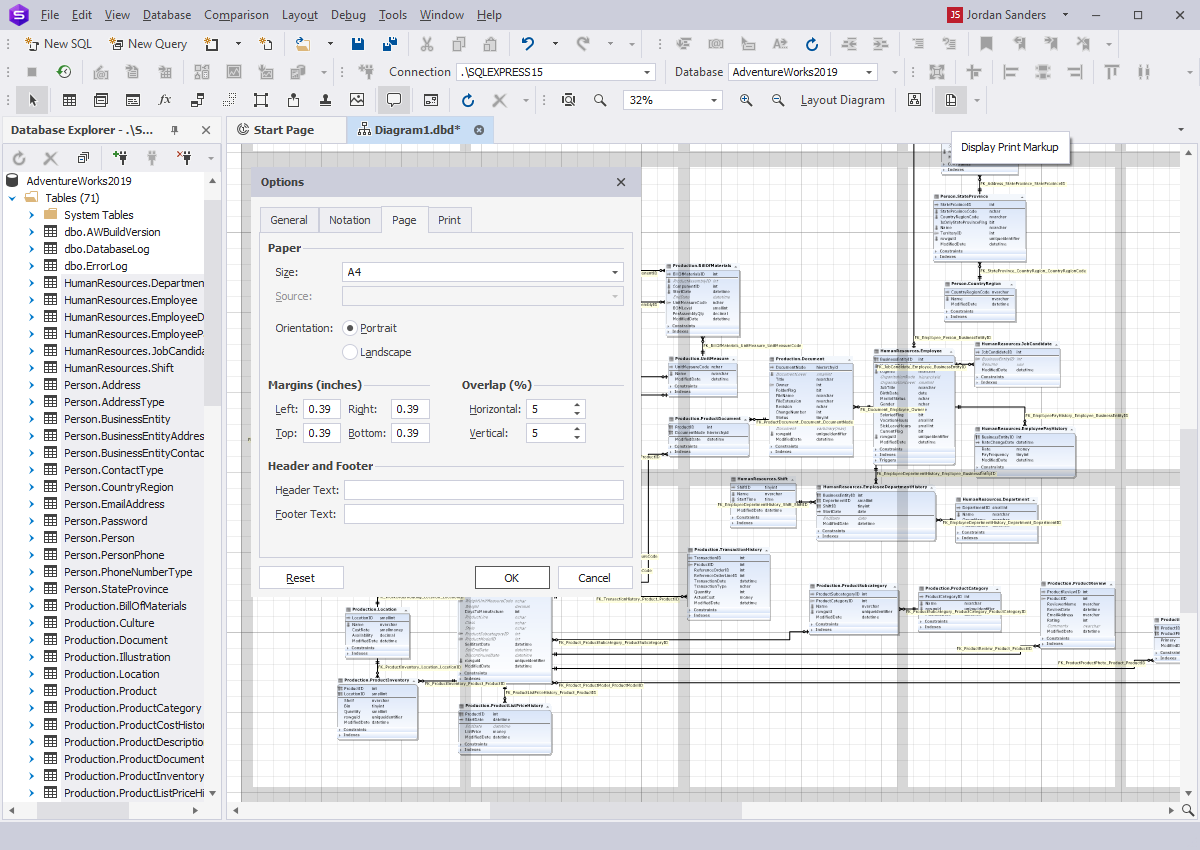Open the Database menu

[x=167, y=15]
